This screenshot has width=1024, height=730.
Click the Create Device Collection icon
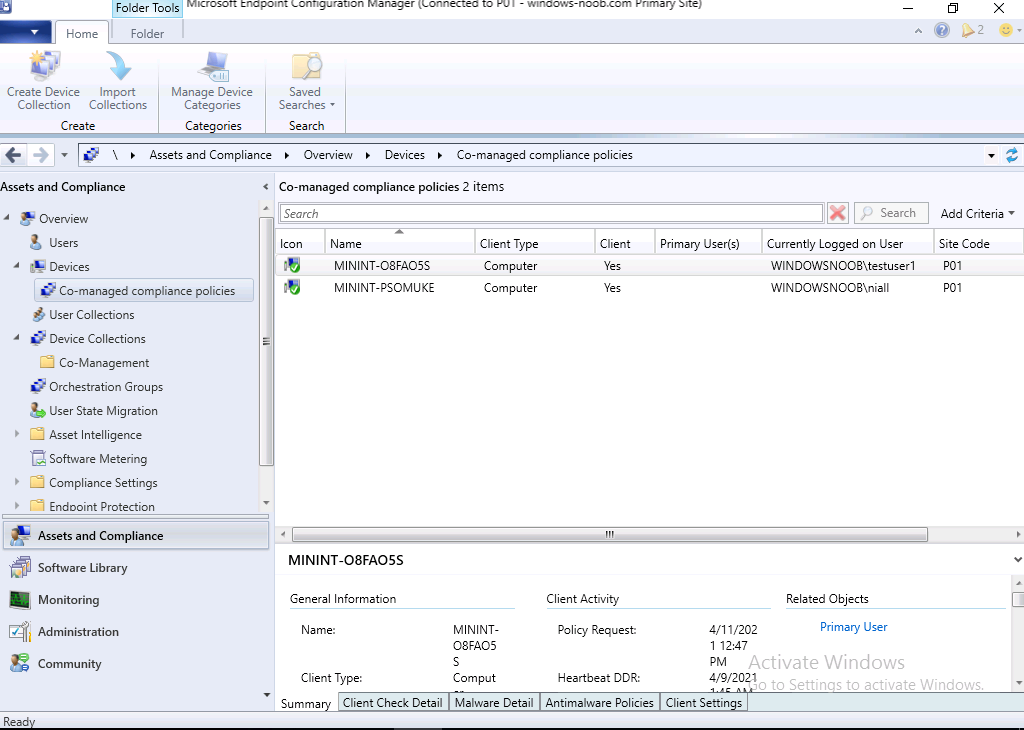pyautogui.click(x=44, y=66)
